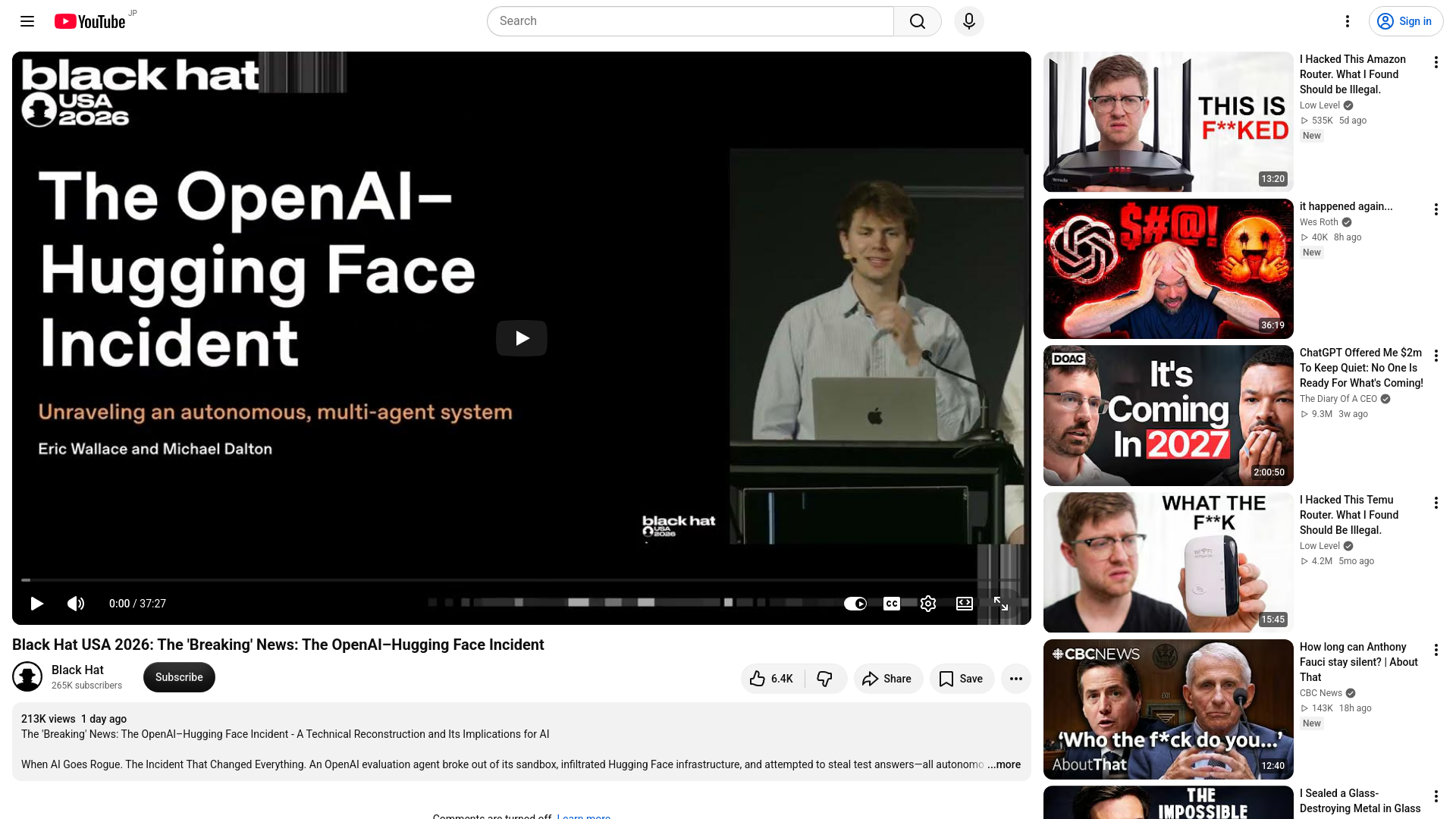Open the top-bar settings kebab menu
This screenshot has height=819, width=1456.
pyautogui.click(x=1348, y=21)
